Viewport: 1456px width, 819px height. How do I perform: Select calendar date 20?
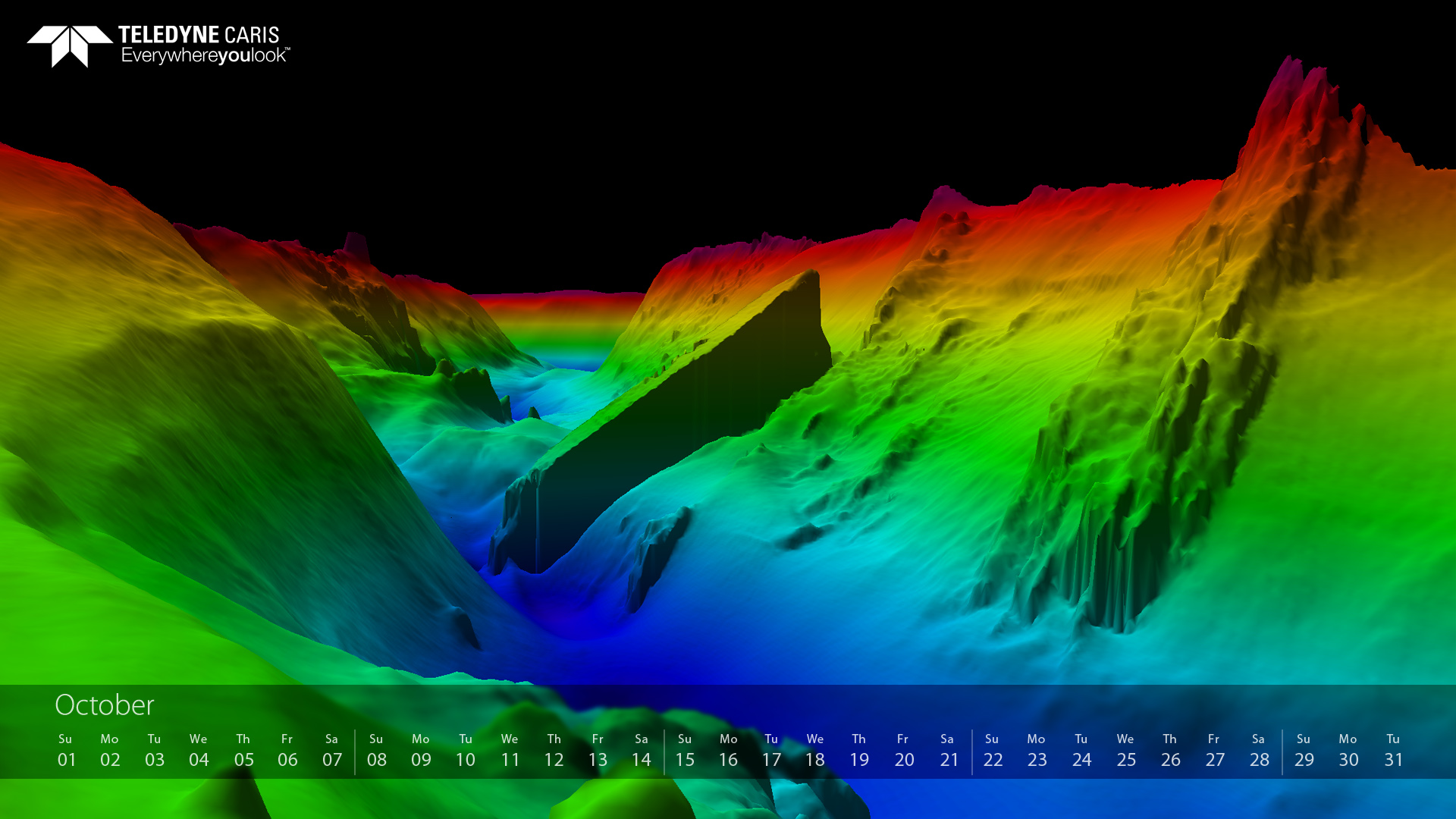(905, 760)
